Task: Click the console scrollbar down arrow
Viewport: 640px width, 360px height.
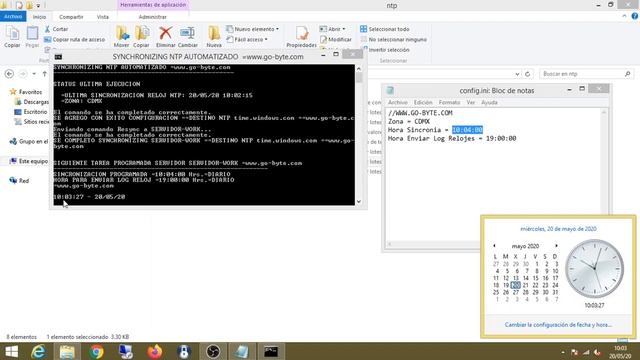Action: (x=359, y=202)
